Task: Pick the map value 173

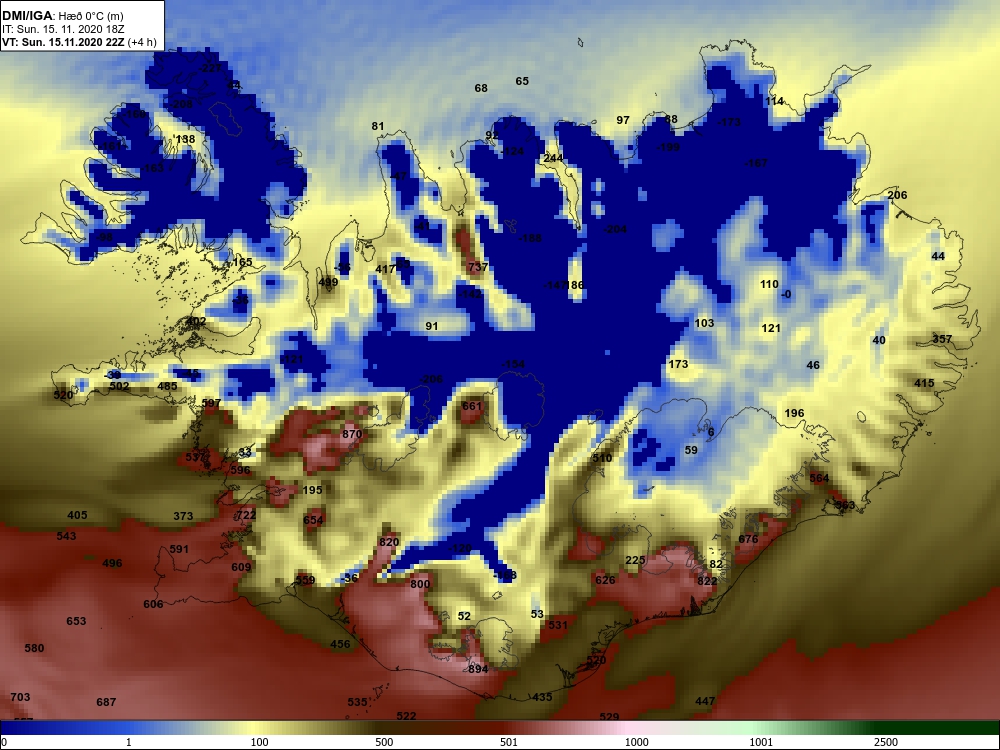Action: tap(678, 364)
